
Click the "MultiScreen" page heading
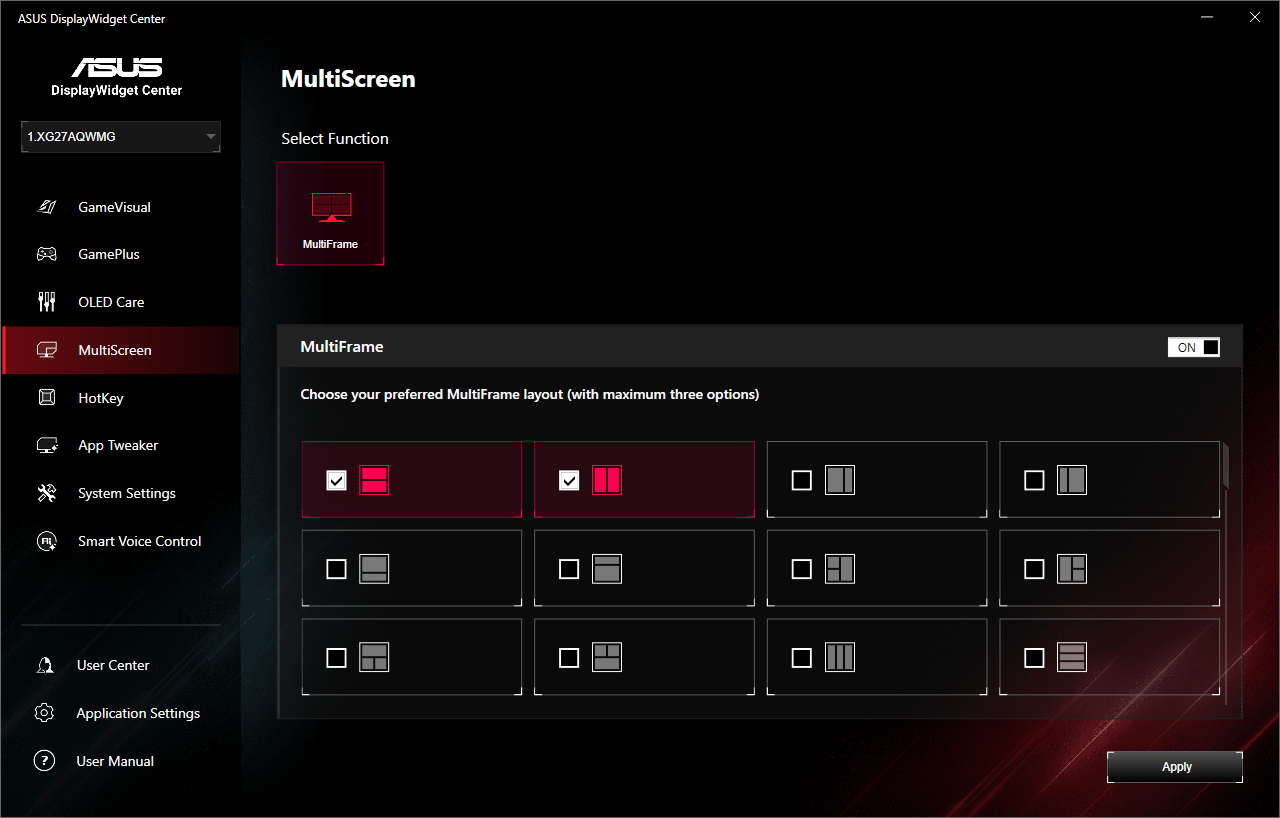click(348, 79)
